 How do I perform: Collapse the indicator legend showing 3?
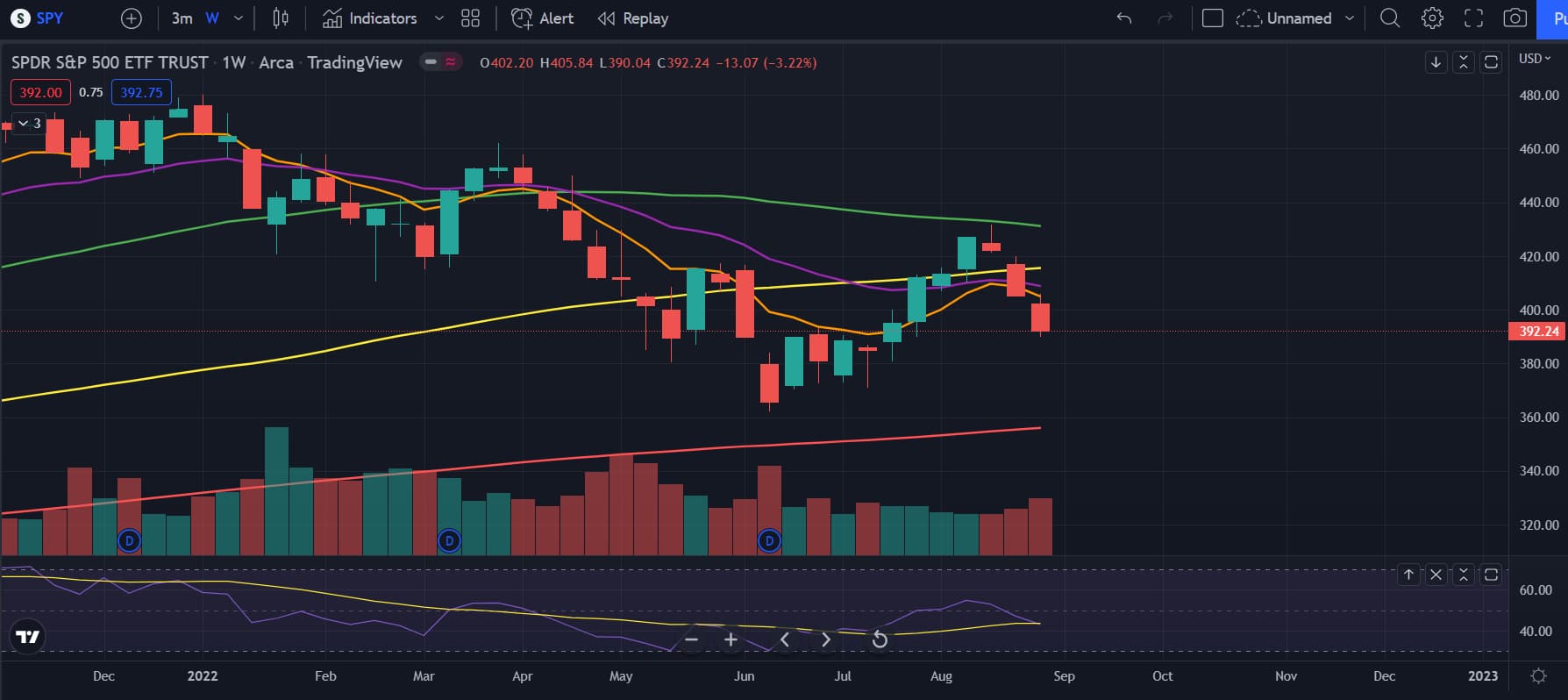coord(30,124)
